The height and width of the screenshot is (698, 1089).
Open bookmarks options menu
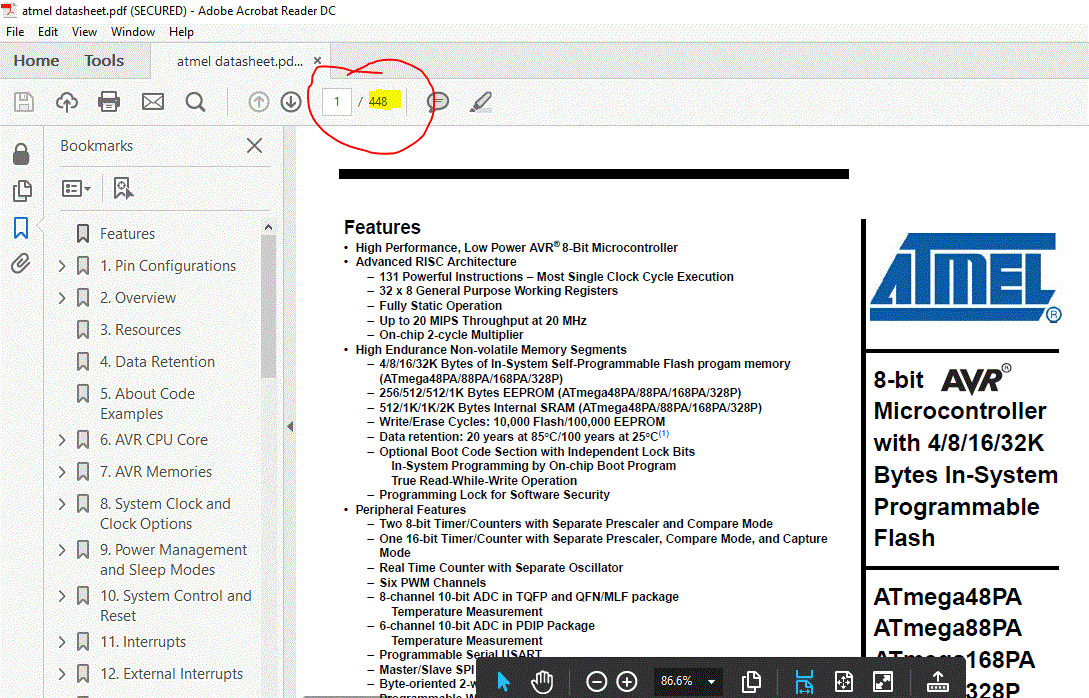point(76,188)
